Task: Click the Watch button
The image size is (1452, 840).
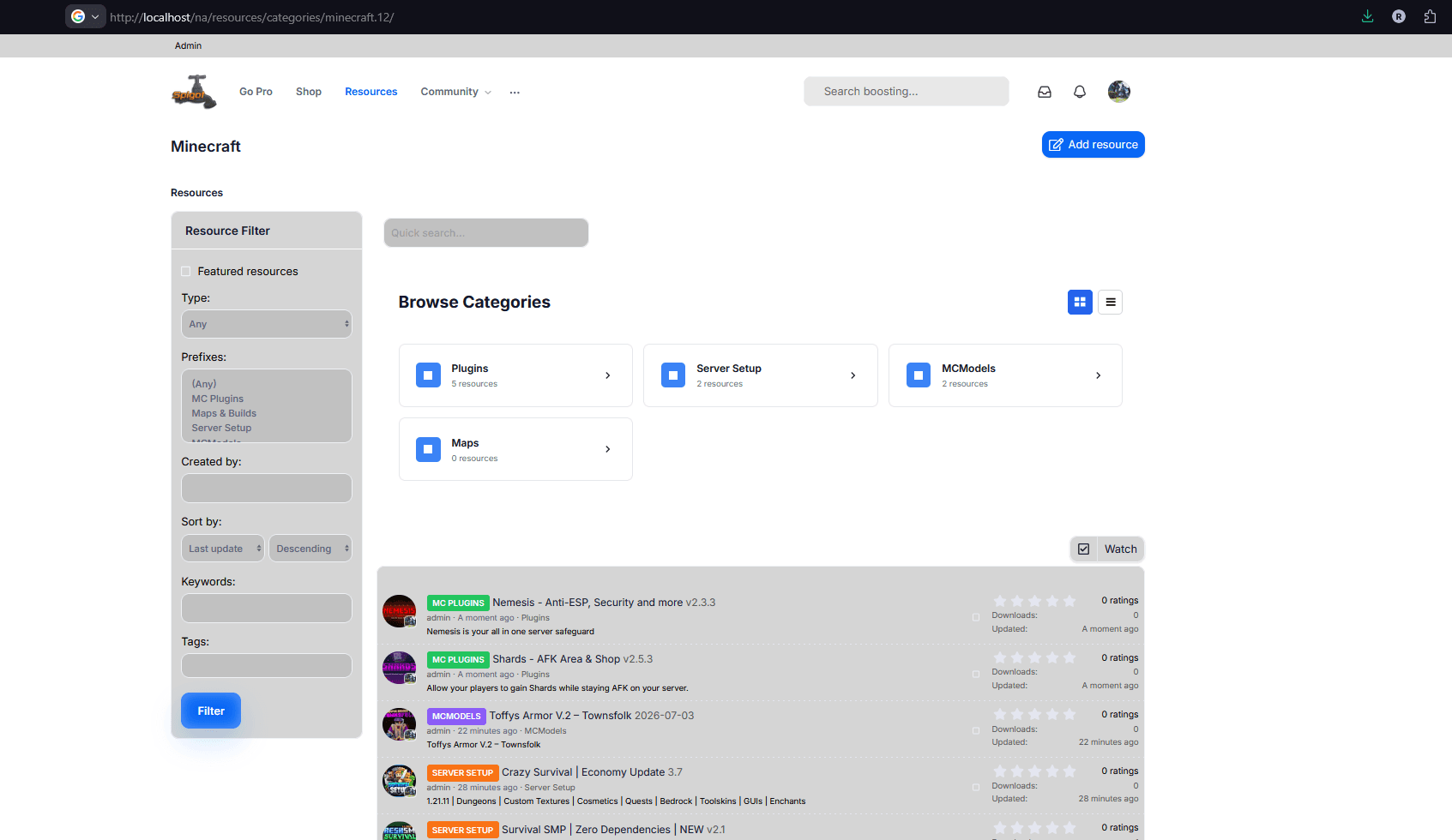Action: [1107, 549]
